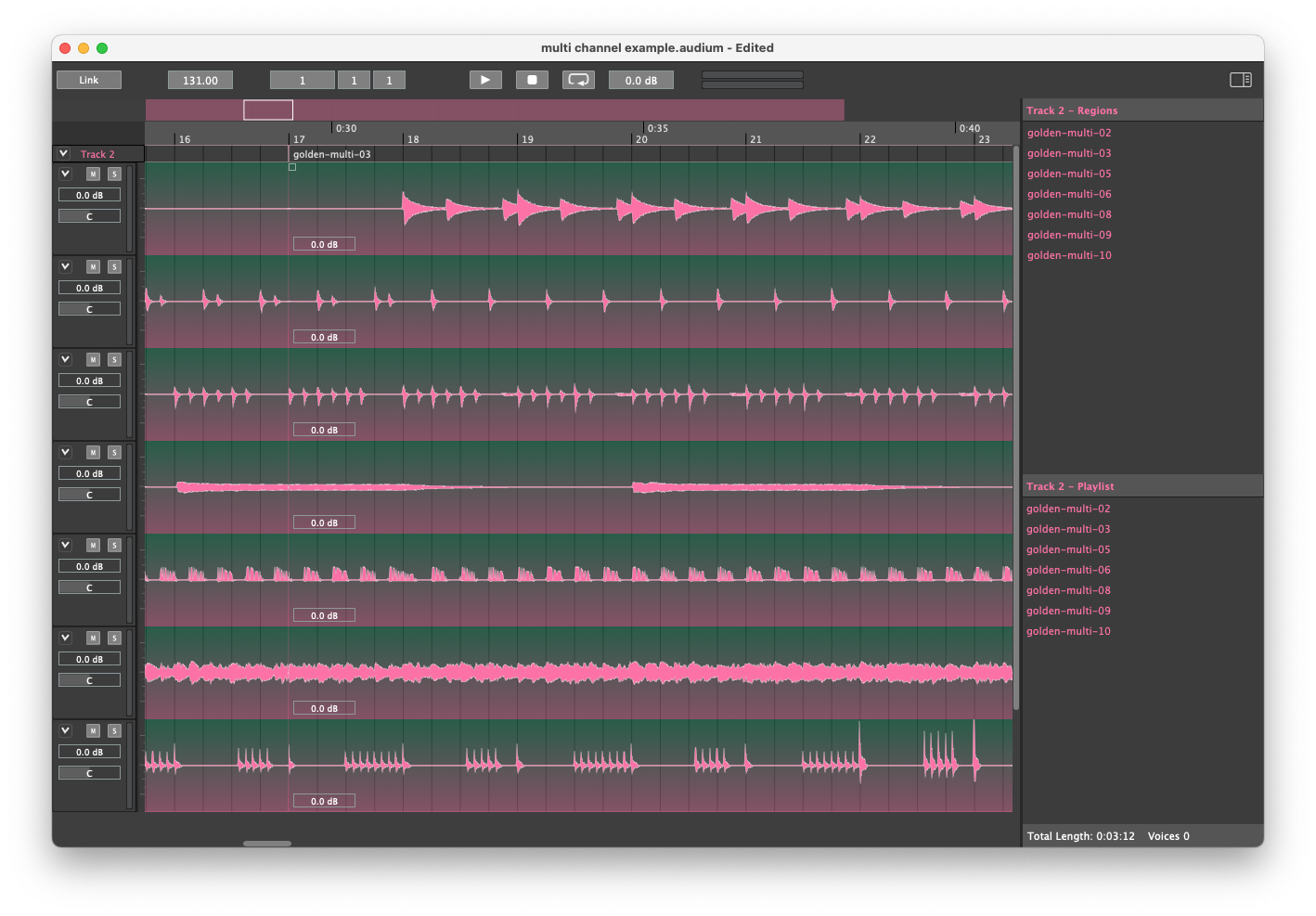Solo the fourth channel with its S button
This screenshot has width=1316, height=916.
pyautogui.click(x=114, y=452)
